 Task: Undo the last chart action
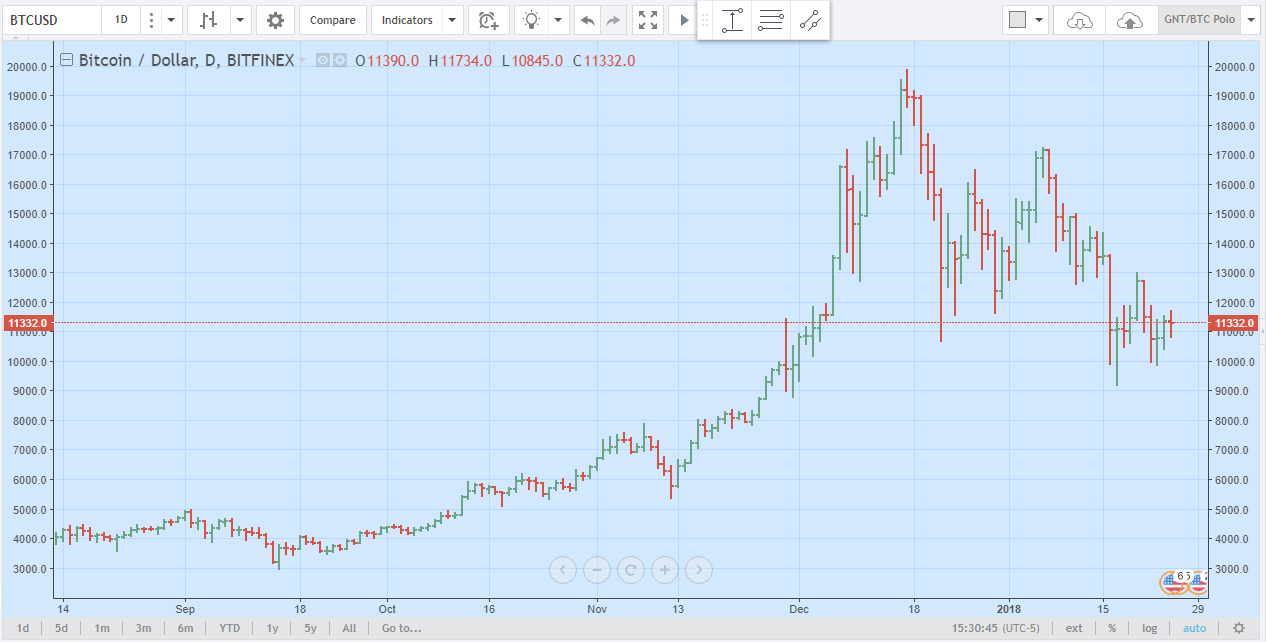588,20
